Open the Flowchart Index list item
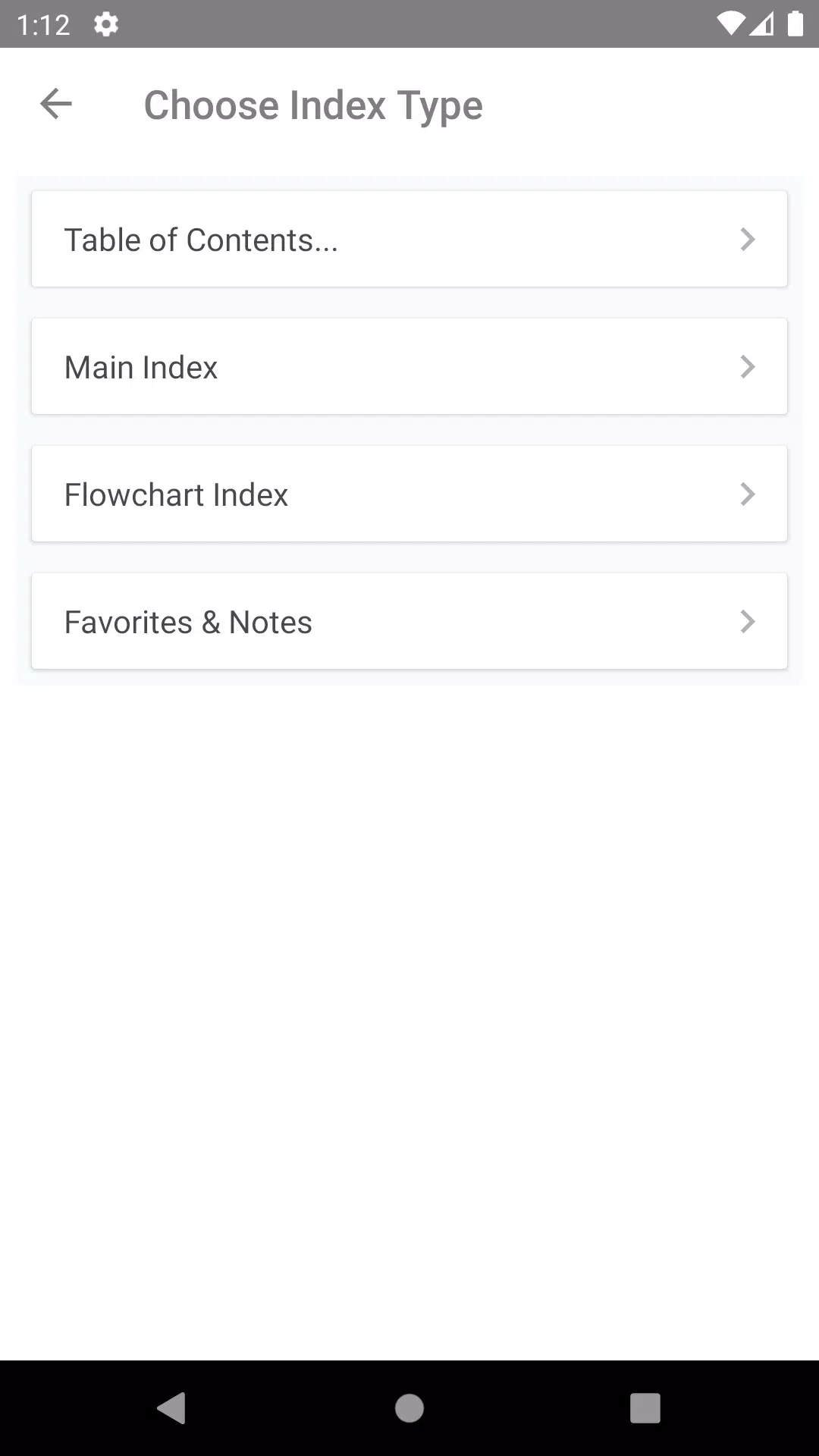Viewport: 819px width, 1456px height. click(176, 494)
